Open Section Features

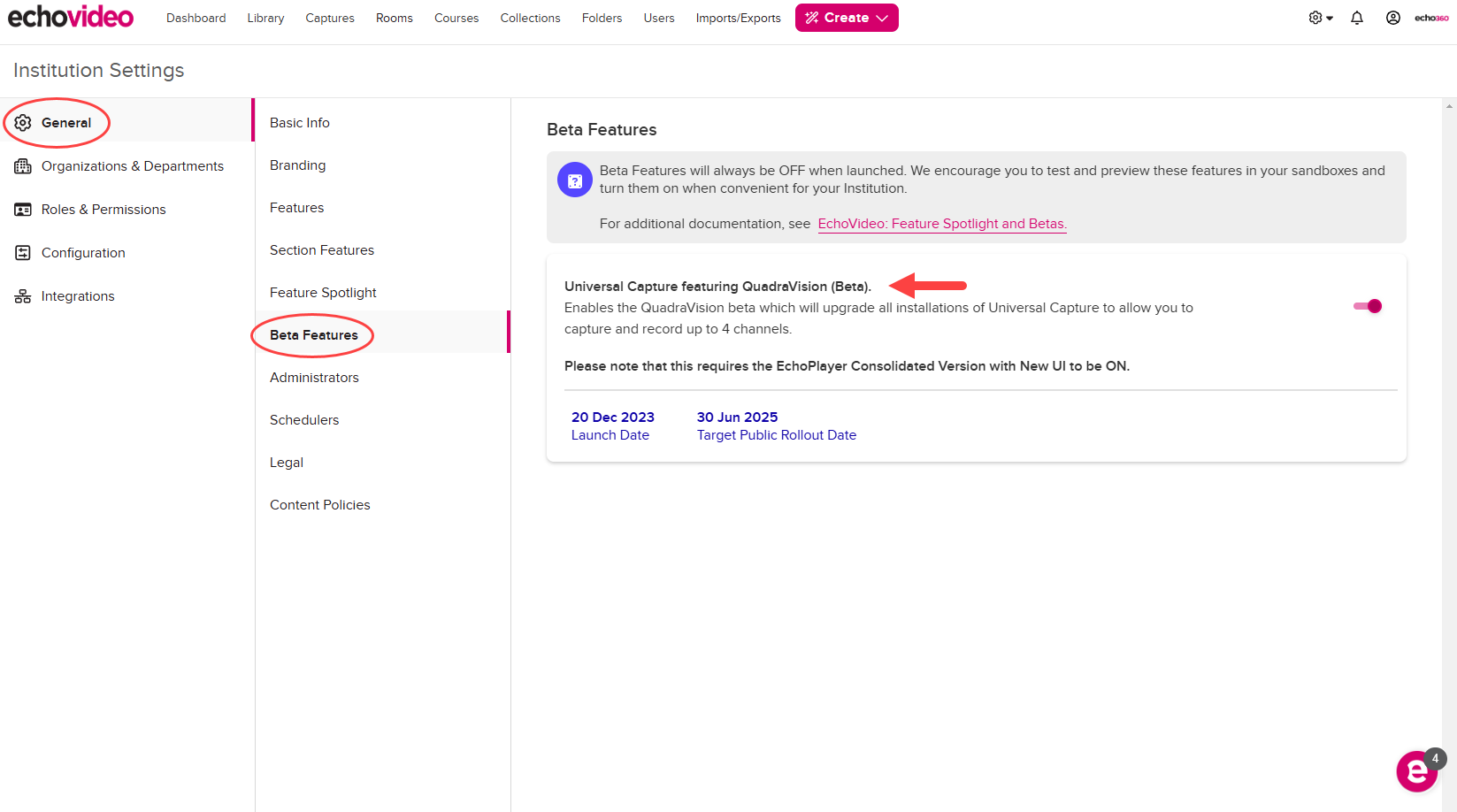click(x=322, y=250)
